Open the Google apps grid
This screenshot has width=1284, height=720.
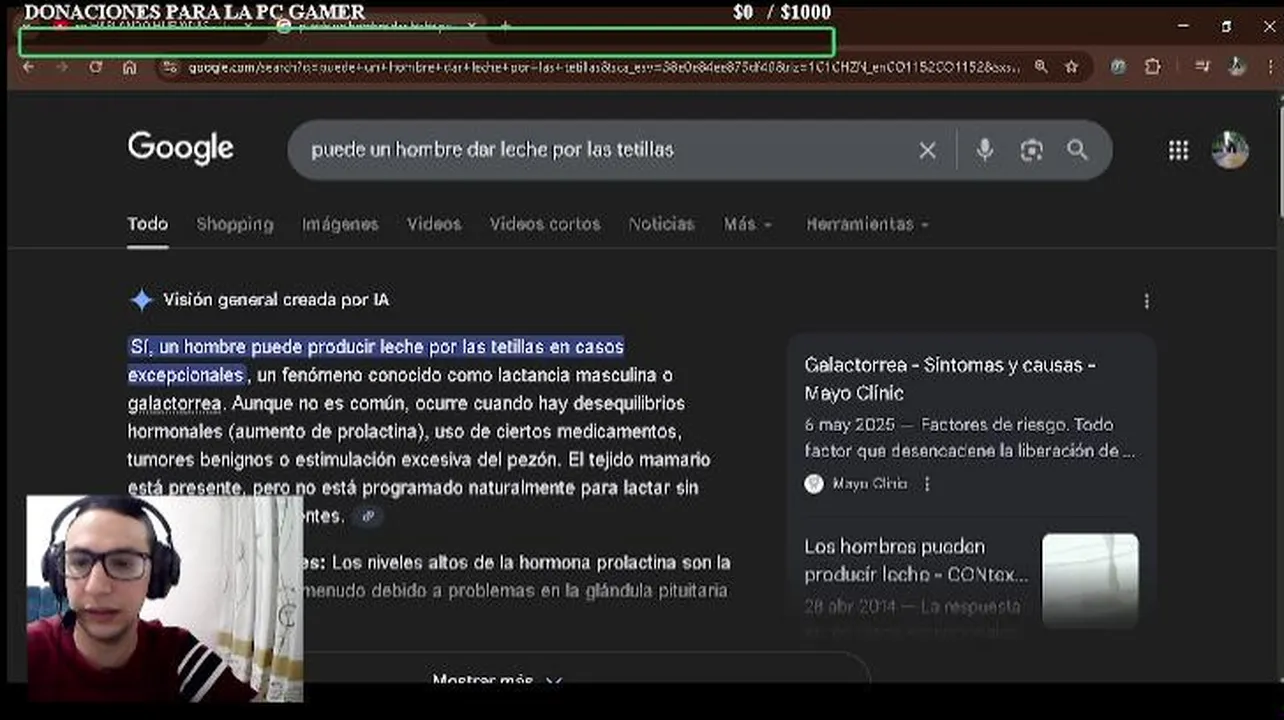tap(1179, 150)
